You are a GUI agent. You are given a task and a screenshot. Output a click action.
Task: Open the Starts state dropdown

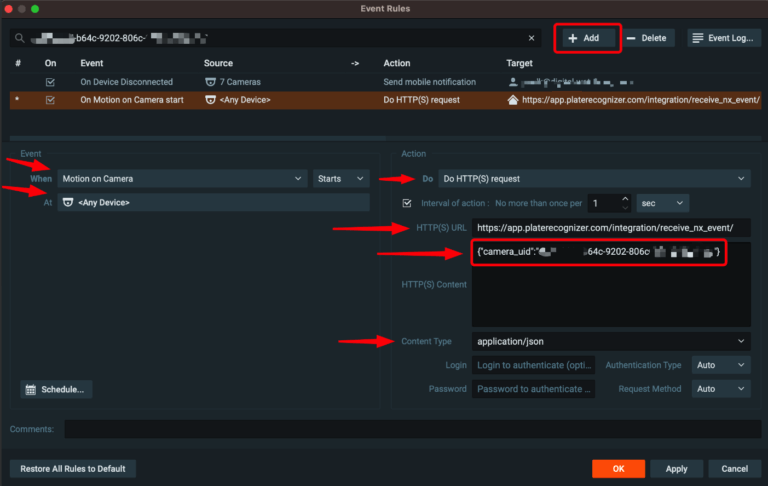click(341, 179)
